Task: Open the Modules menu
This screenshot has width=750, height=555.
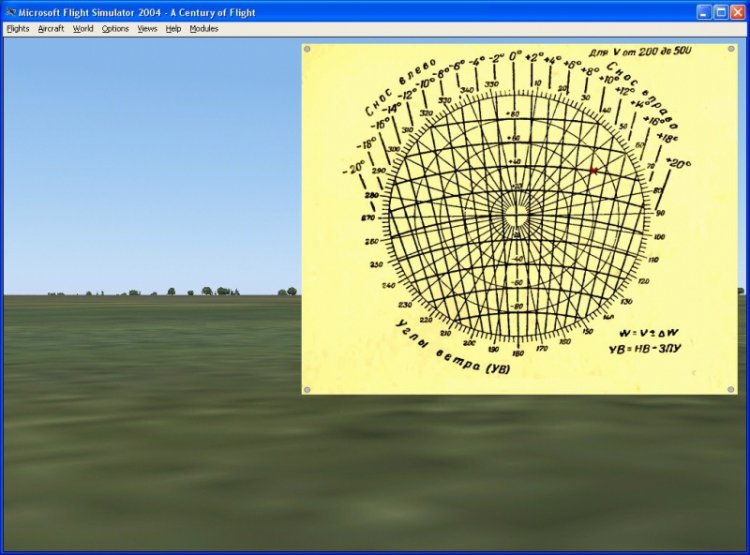Action: 204,29
